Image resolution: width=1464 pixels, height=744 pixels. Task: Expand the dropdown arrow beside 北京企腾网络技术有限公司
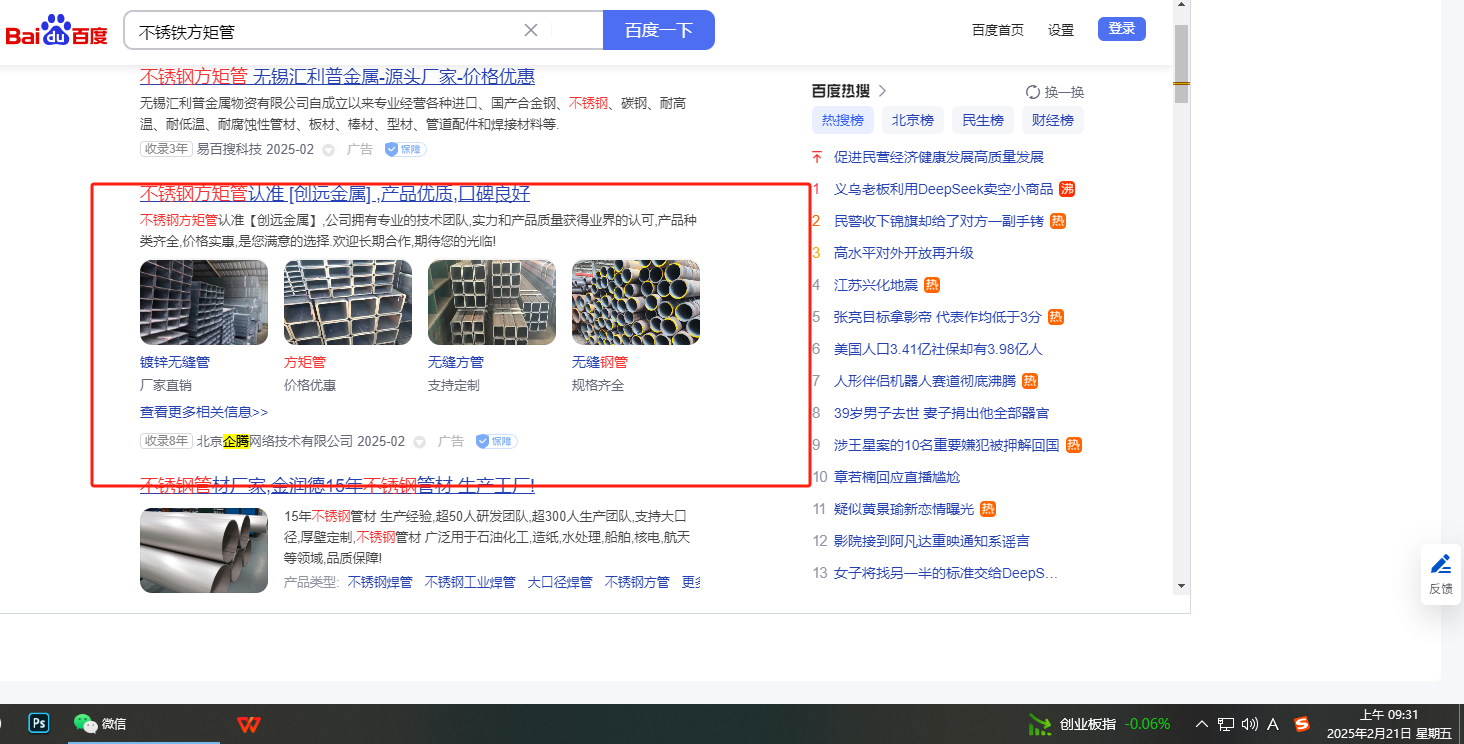419,442
